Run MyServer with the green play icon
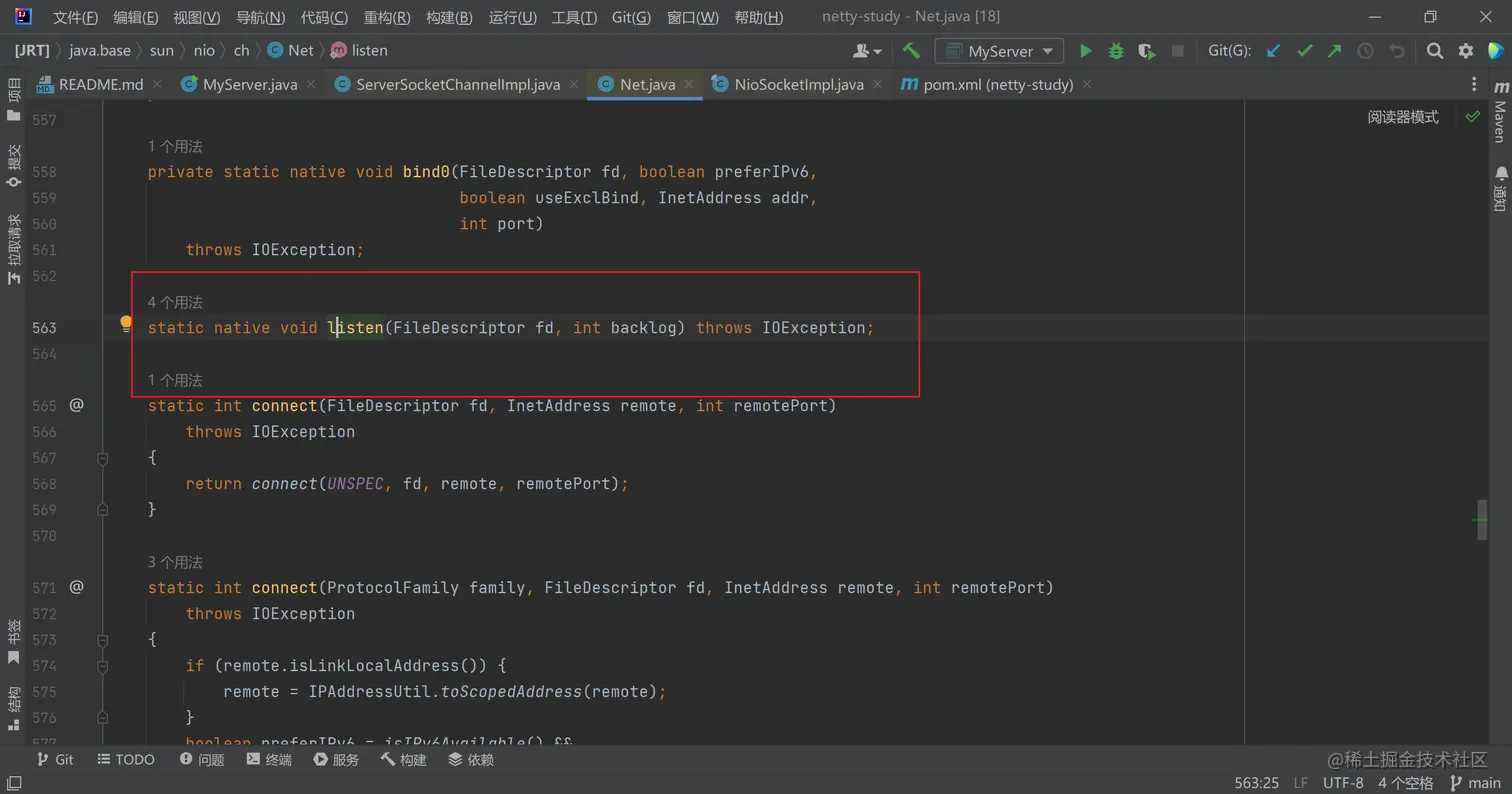Screen dimensions: 1512x794 point(1085,51)
